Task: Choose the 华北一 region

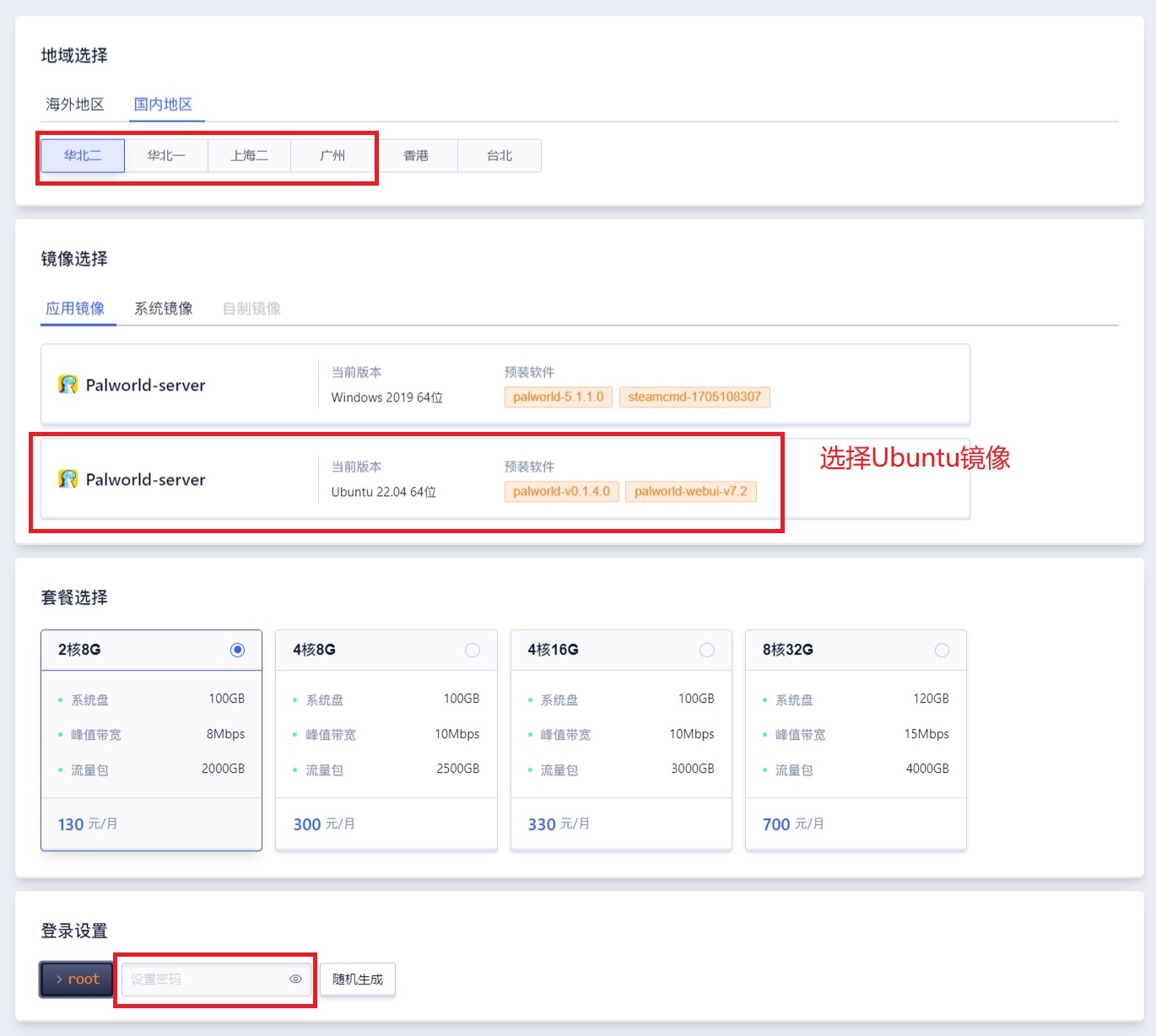Action: 166,156
